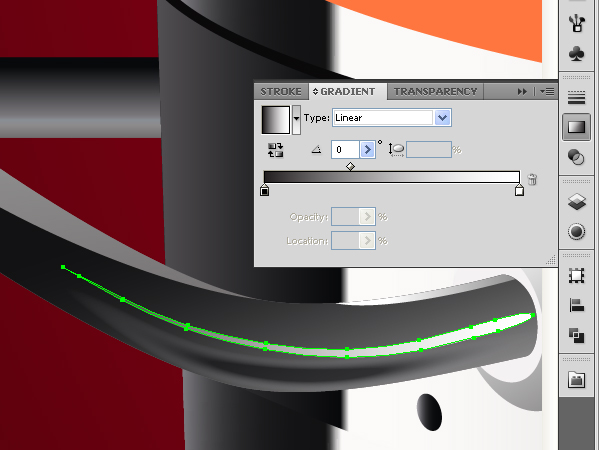600x450 pixels.
Task: Click the Reverse Gradient icon
Action: (x=276, y=150)
